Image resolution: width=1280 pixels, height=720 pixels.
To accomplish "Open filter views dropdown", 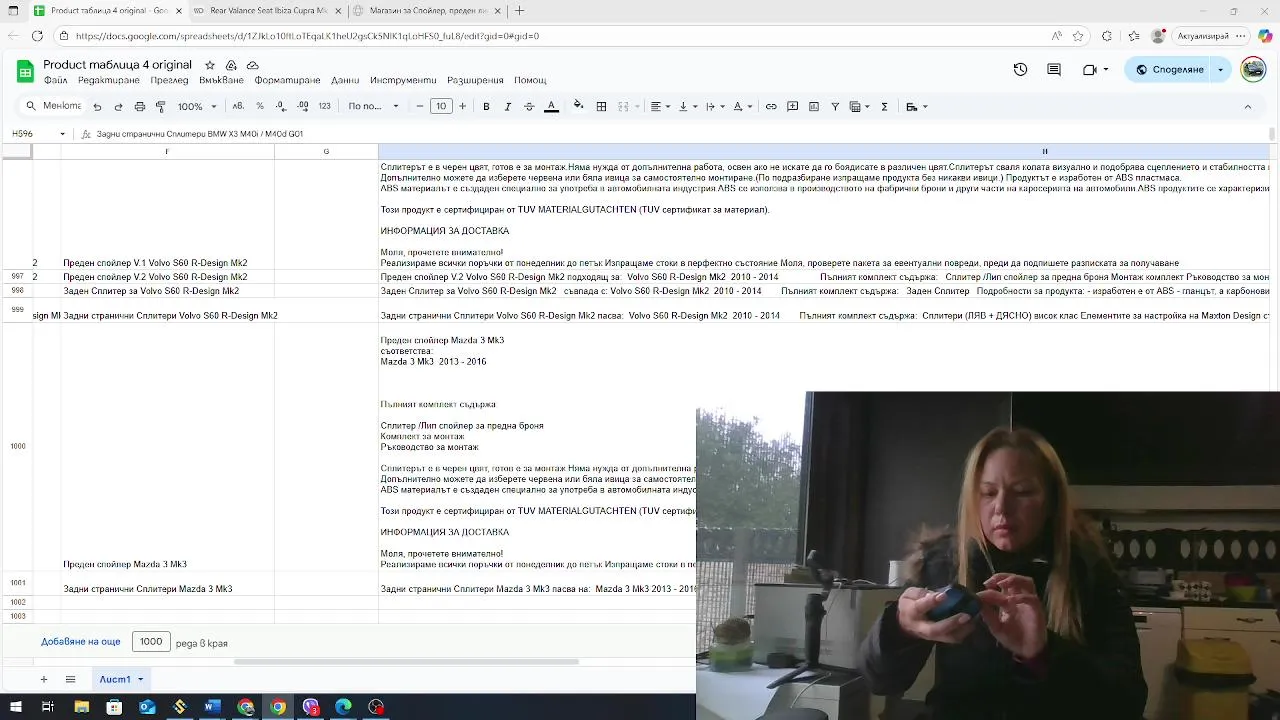I will click(859, 107).
